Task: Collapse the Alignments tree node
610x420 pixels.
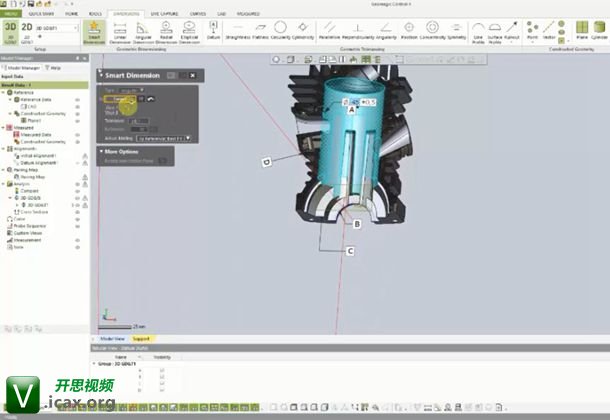Action: pos(4,149)
